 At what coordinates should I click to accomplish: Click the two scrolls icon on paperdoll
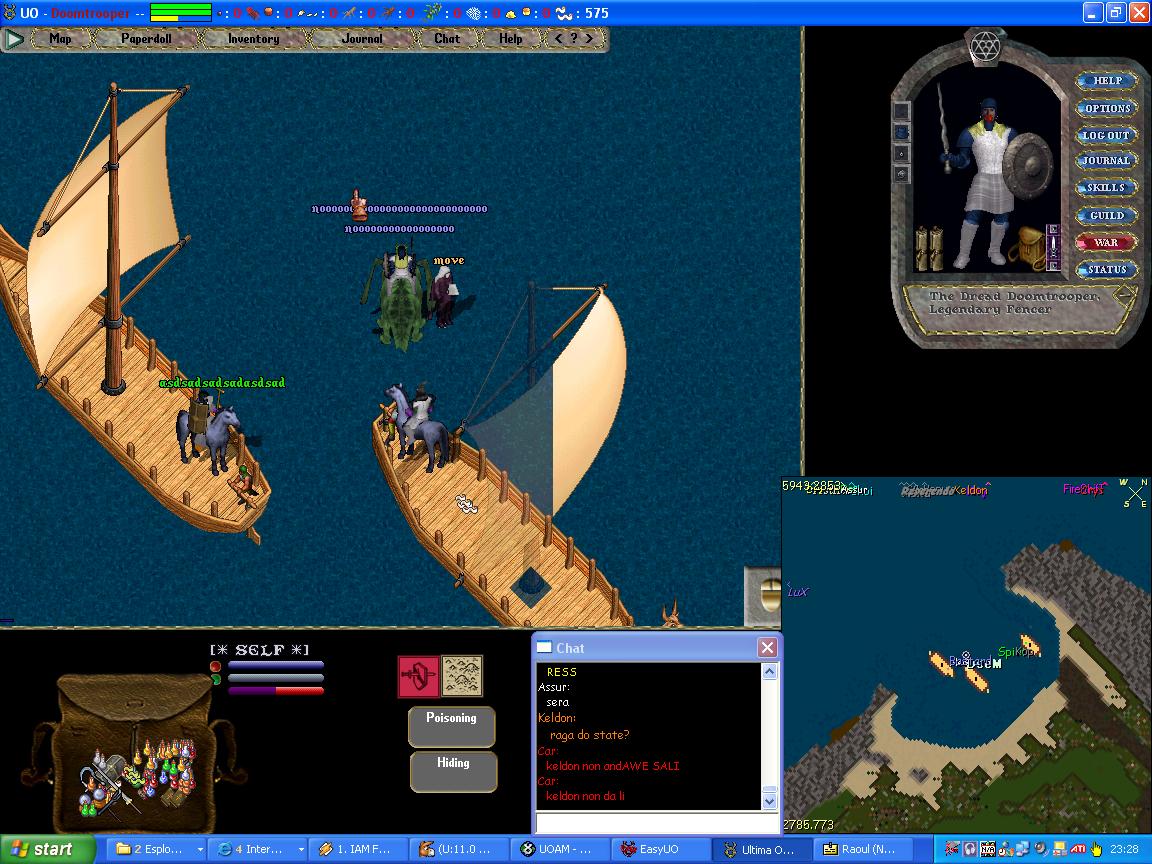(929, 248)
